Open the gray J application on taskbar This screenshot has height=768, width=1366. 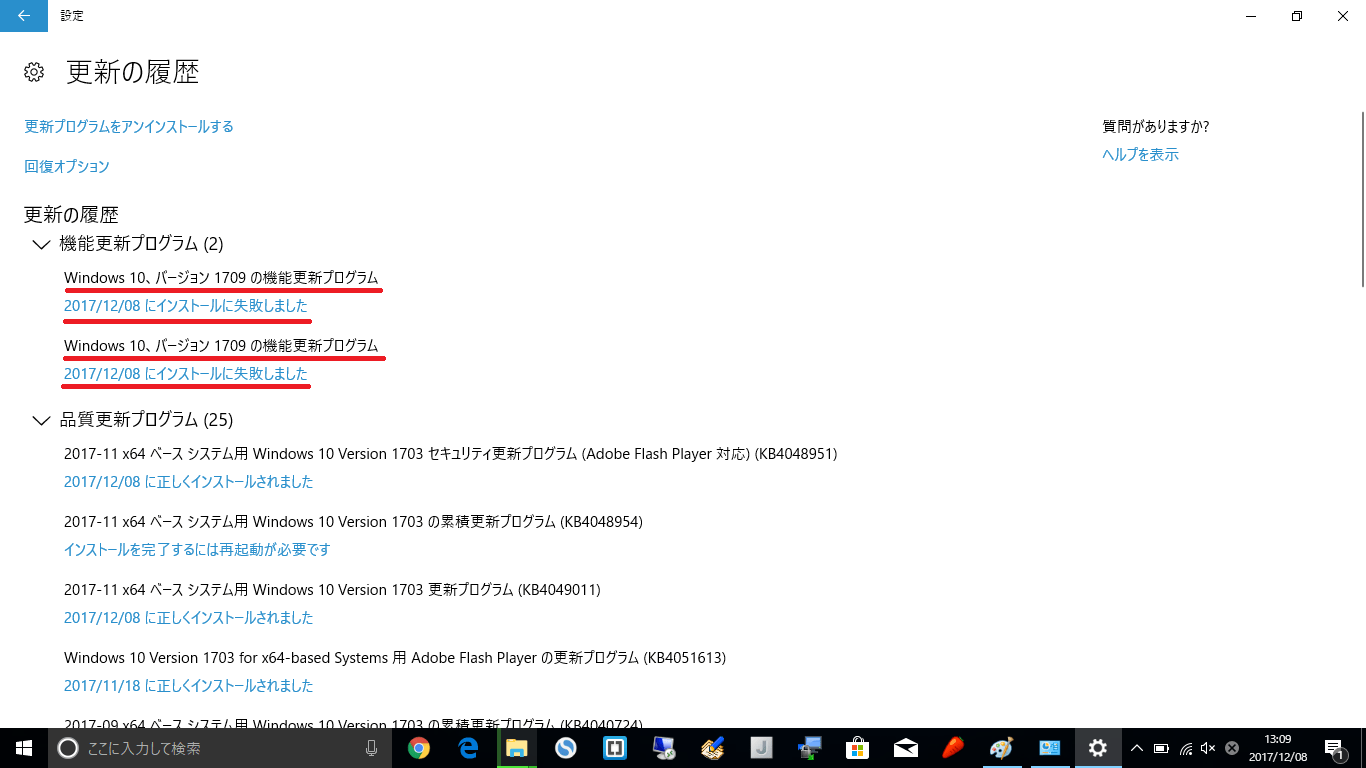[761, 748]
